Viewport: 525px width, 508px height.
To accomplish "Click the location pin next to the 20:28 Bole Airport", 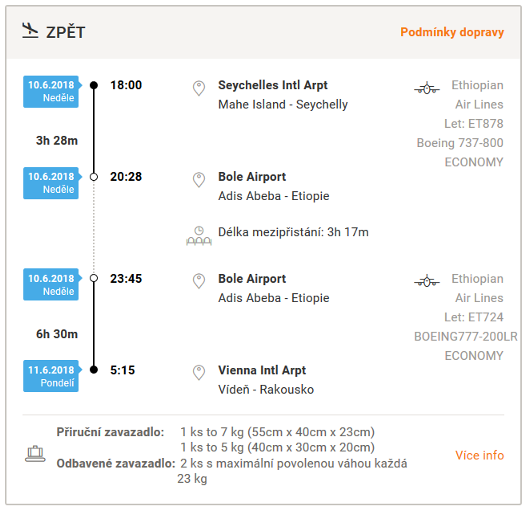I will click(199, 180).
